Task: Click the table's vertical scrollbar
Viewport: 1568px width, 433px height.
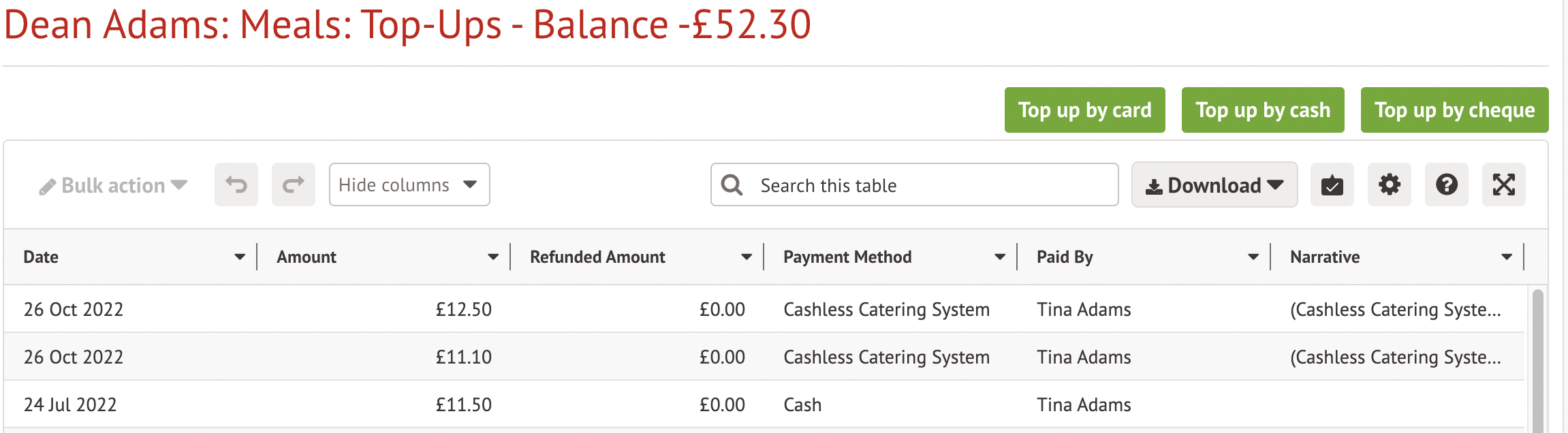Action: click(1537, 361)
